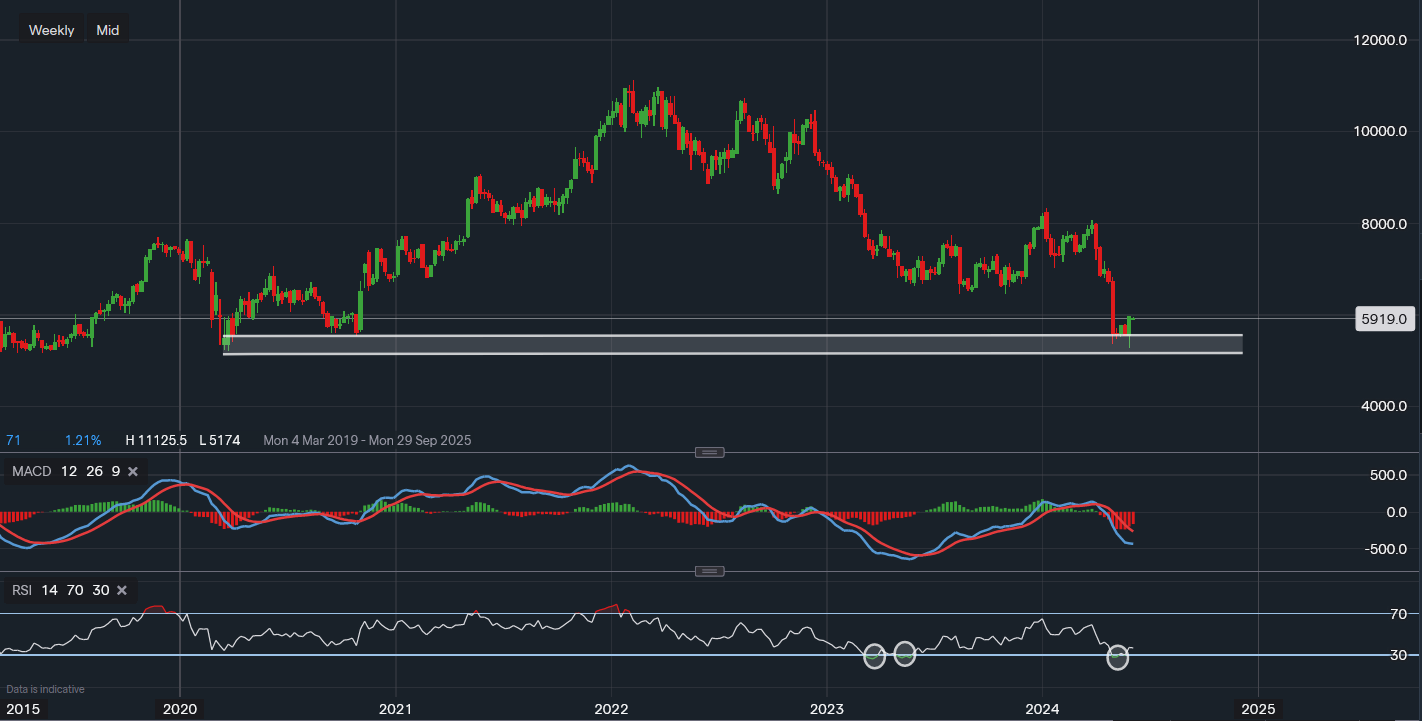
Task: Select the 5919.0 current price label
Action: click(1384, 320)
